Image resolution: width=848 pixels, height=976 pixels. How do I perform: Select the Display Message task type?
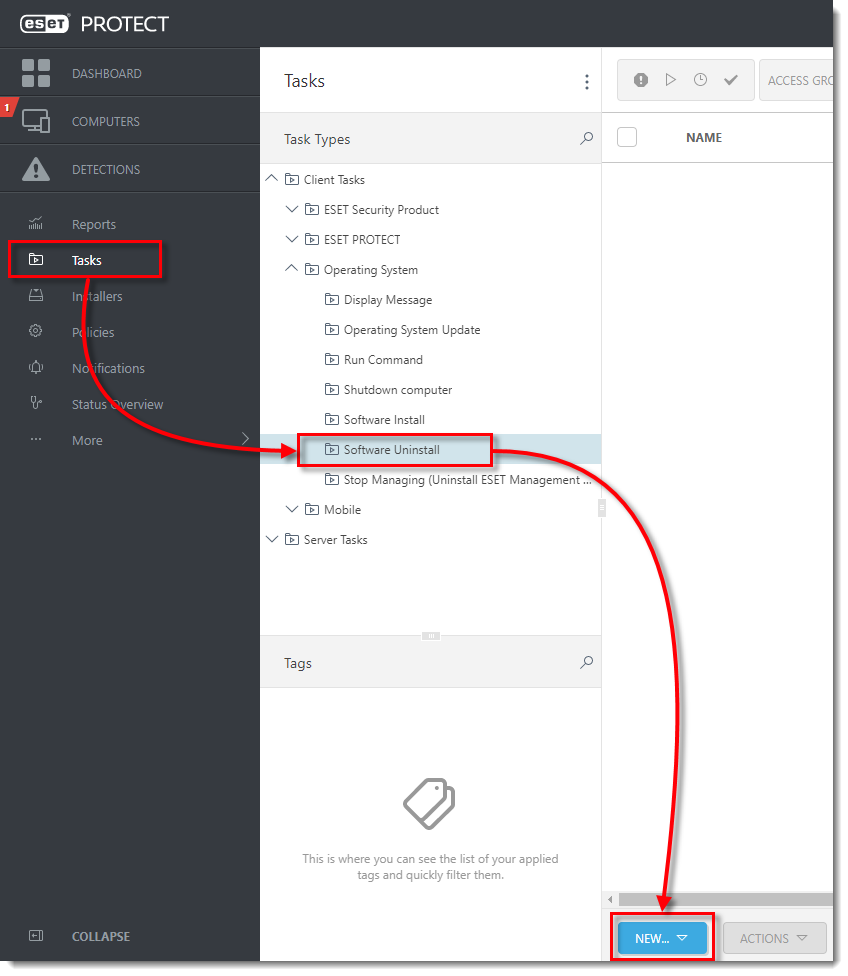point(388,299)
